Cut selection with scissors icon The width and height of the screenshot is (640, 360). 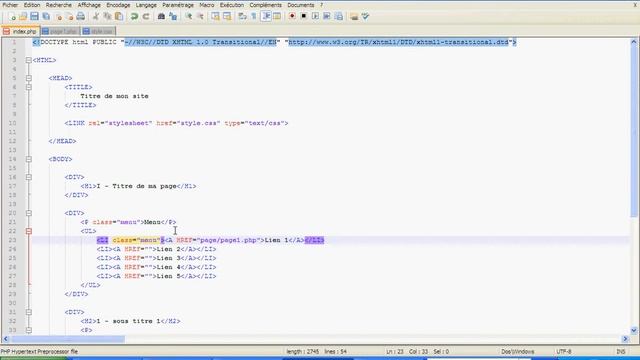96,17
